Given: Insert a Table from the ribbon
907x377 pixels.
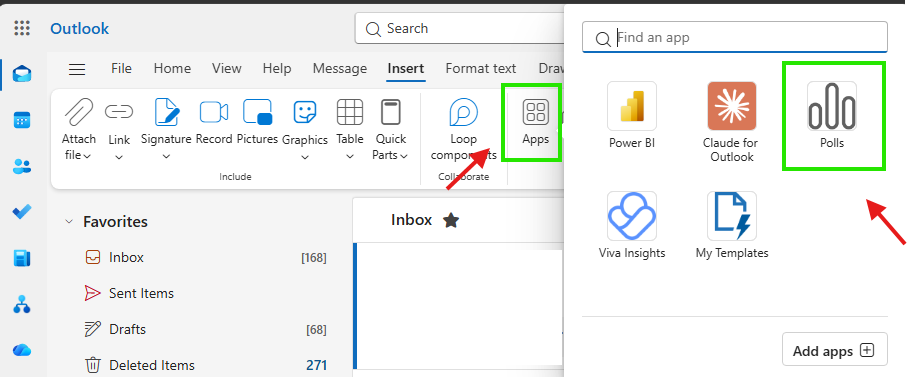Looking at the screenshot, I should (x=350, y=112).
